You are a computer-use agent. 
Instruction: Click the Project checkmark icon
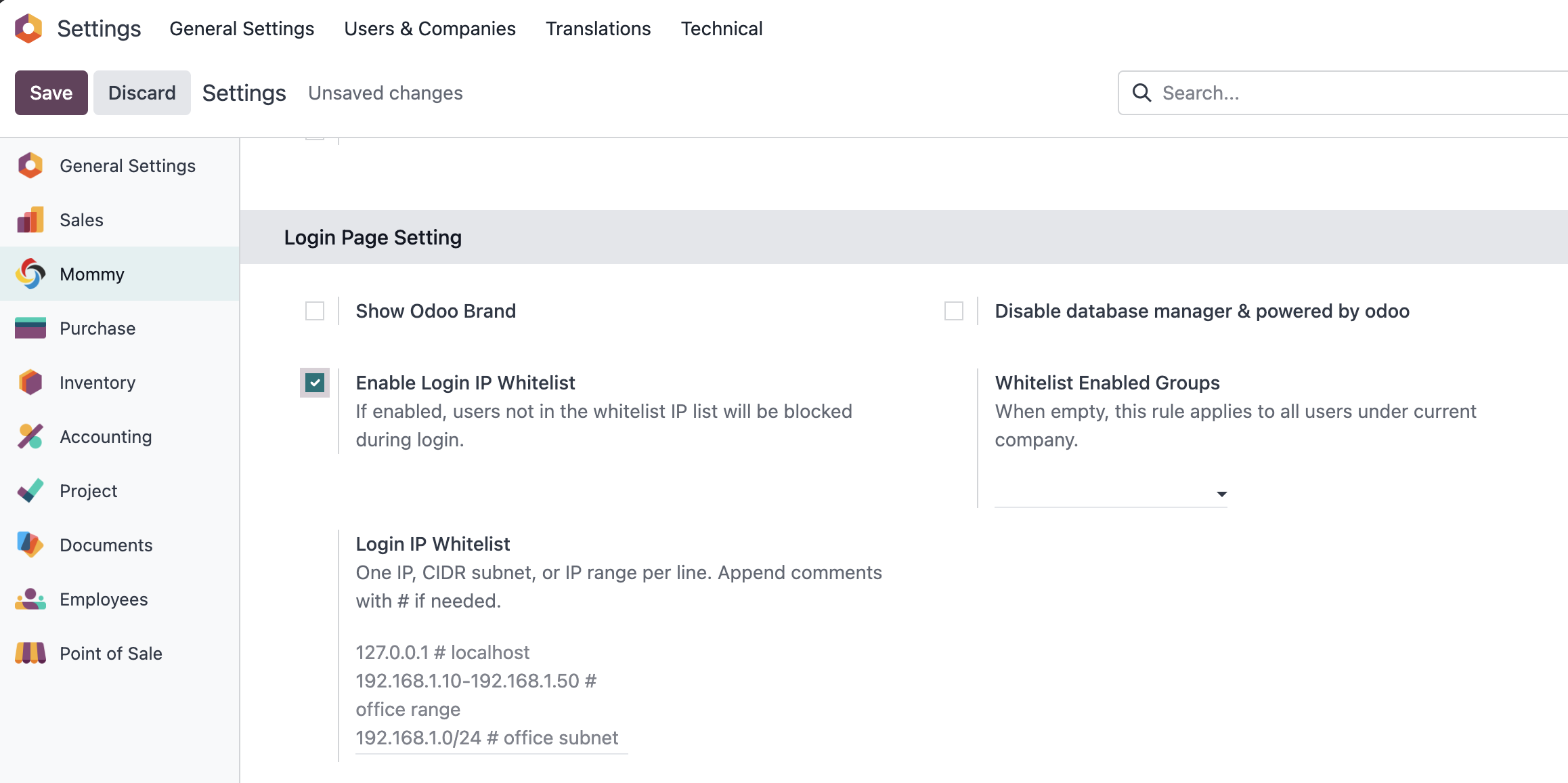(x=30, y=491)
